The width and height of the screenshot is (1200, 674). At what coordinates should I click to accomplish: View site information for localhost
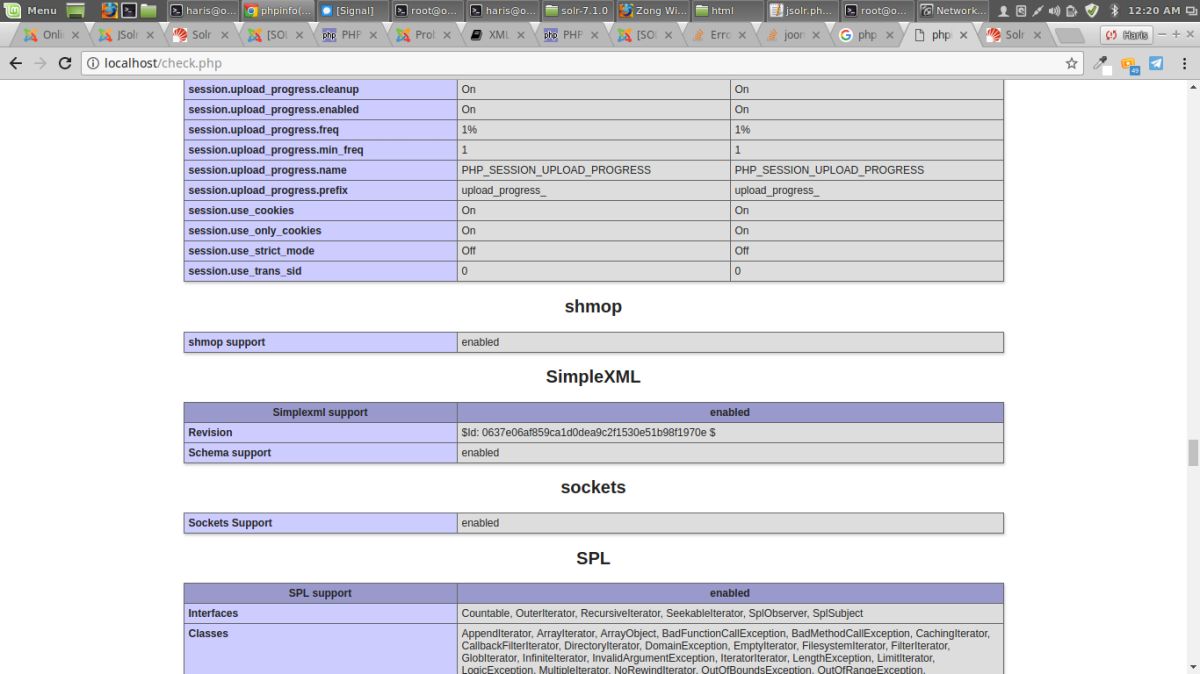coord(93,63)
